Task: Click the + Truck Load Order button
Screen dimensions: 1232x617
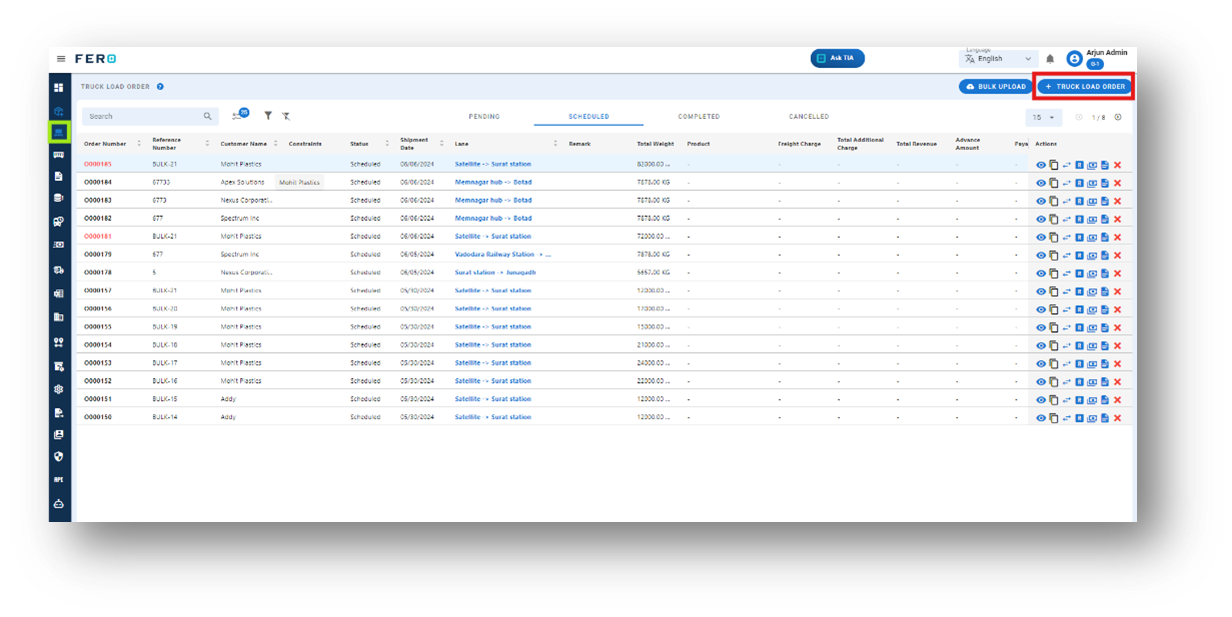Action: [x=1085, y=87]
